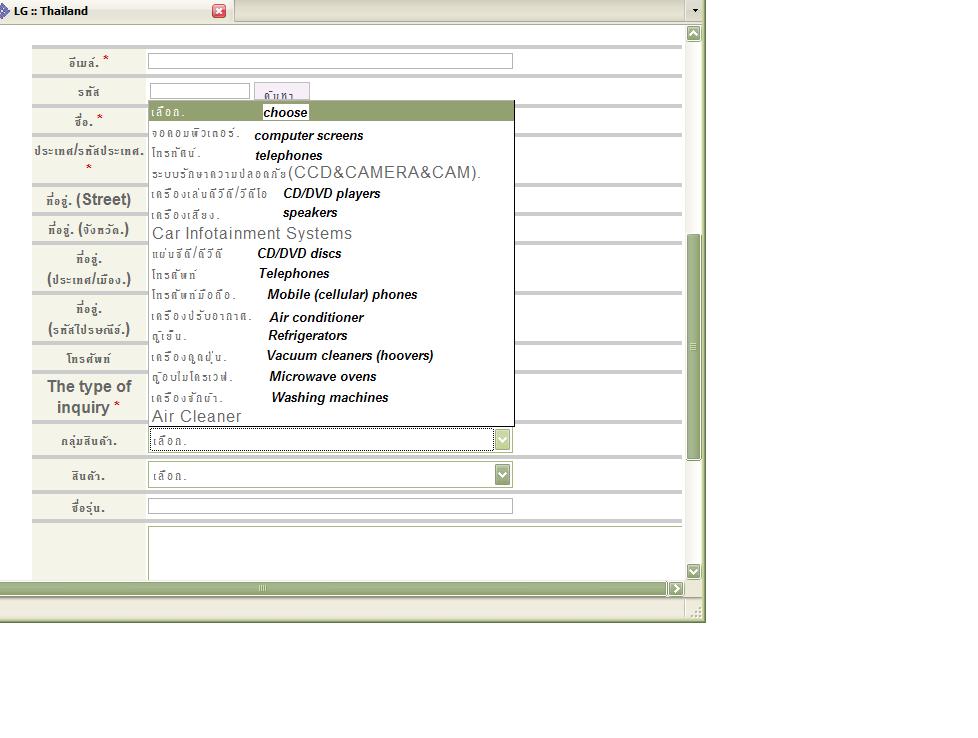Click inside the email input field
This screenshot has height=738, width=978.
(x=330, y=61)
